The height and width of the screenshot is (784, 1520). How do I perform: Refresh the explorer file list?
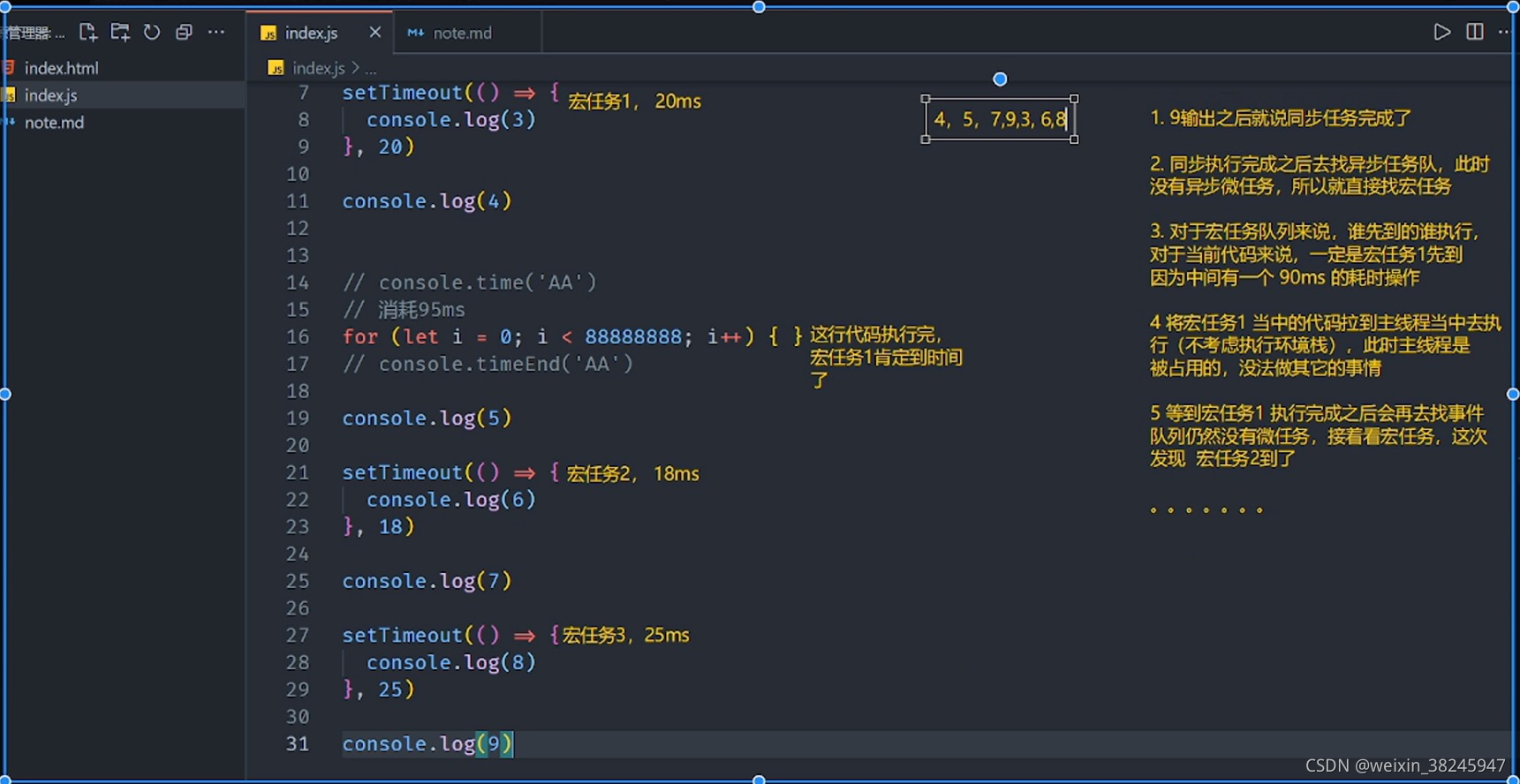pos(152,33)
